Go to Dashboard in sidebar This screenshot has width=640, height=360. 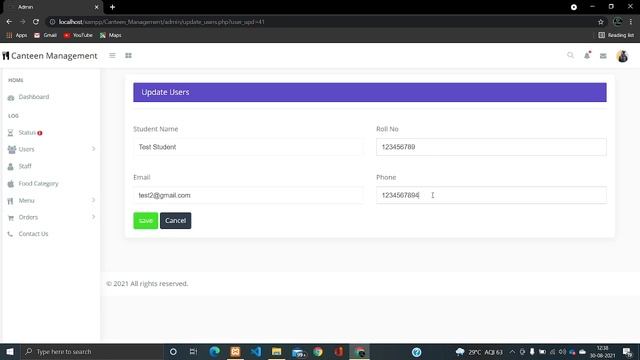[x=34, y=97]
